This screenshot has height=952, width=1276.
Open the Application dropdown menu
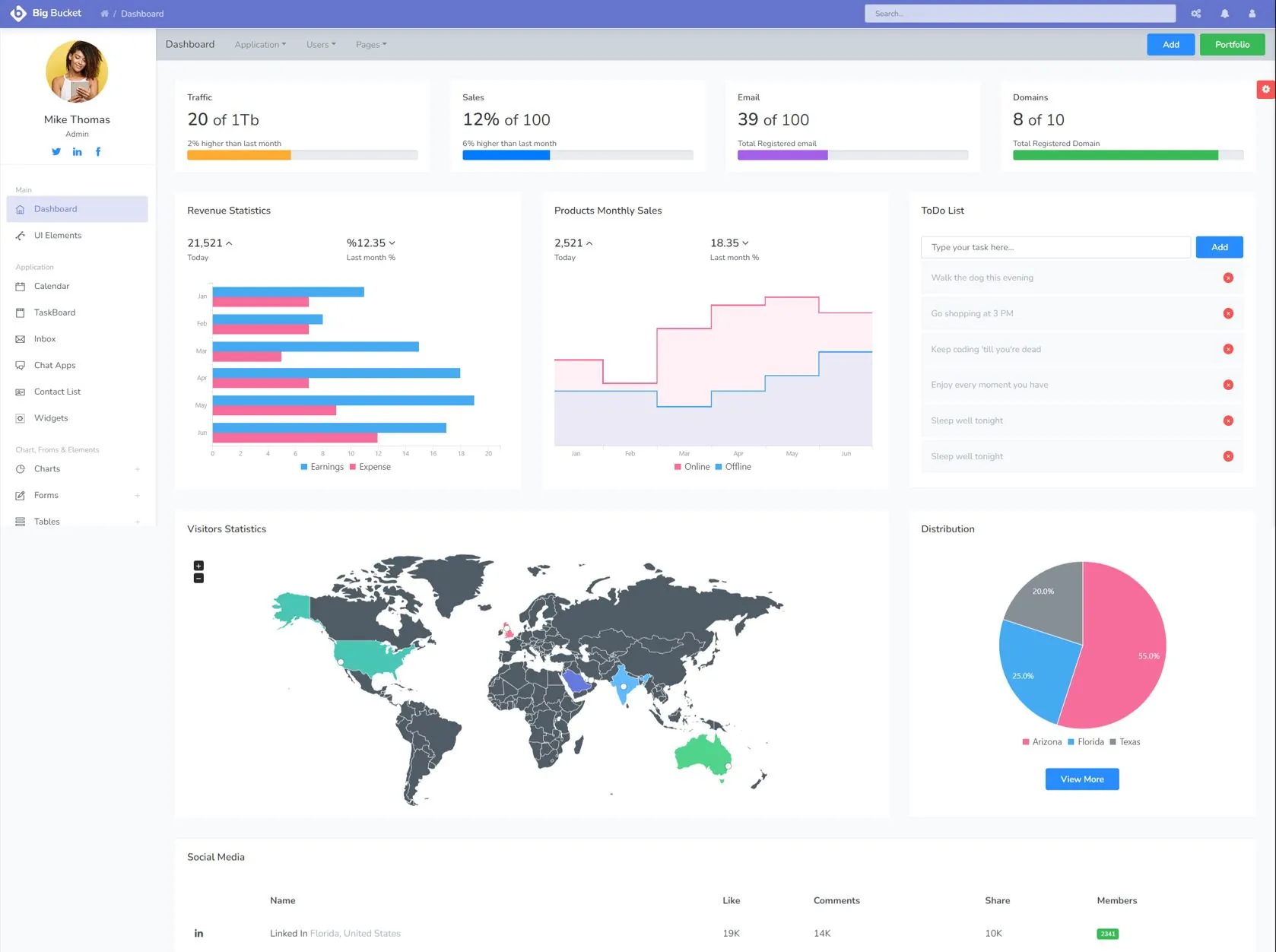coord(260,45)
